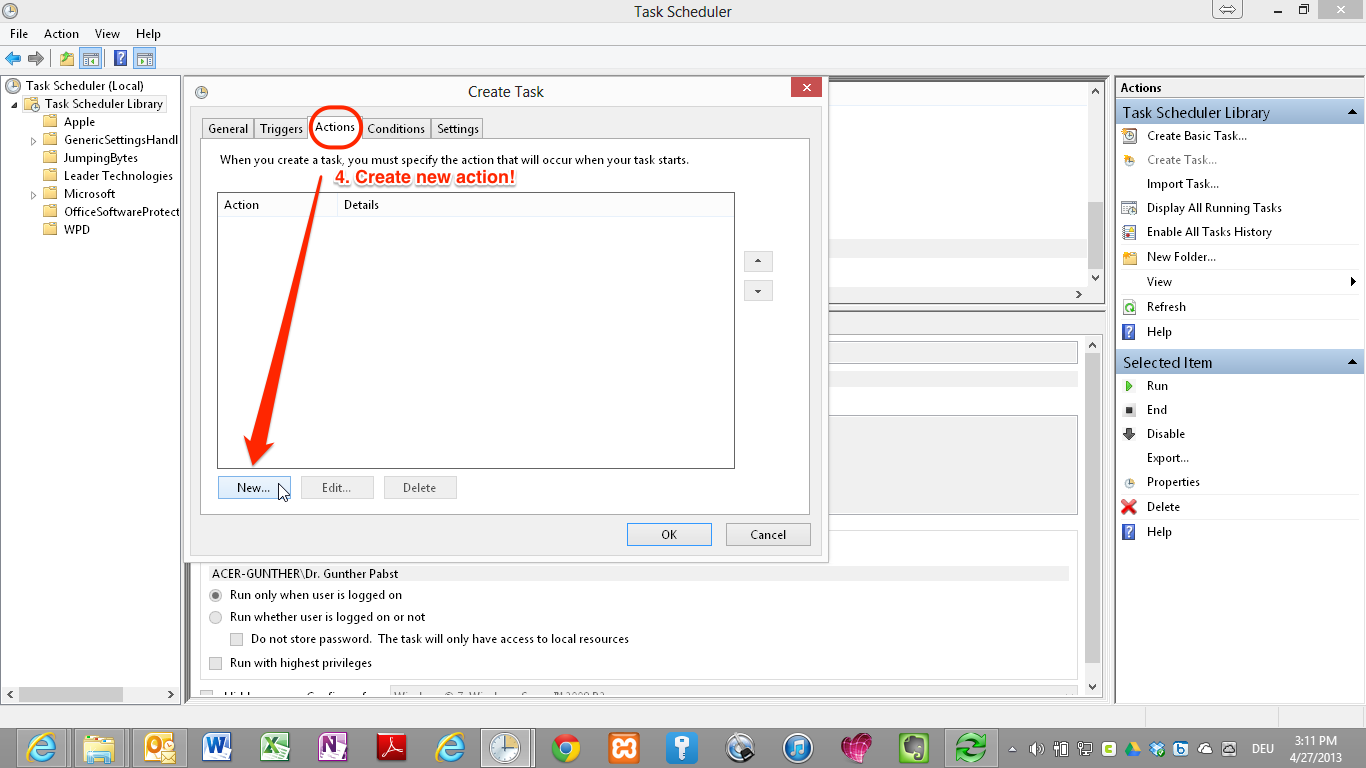1366x768 pixels.
Task: Click the move action down arrow button
Action: [758, 291]
